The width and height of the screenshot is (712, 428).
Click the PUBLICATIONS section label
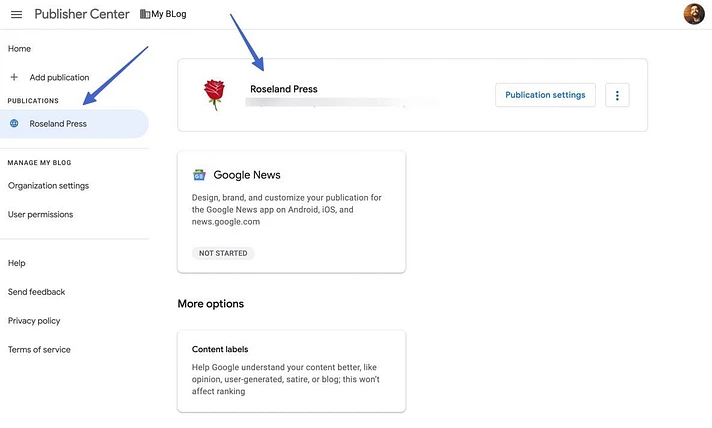[33, 101]
